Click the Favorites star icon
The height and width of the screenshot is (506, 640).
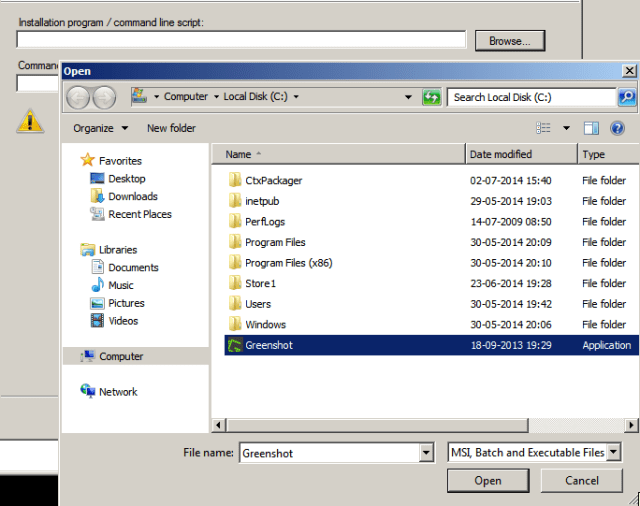click(x=87, y=160)
